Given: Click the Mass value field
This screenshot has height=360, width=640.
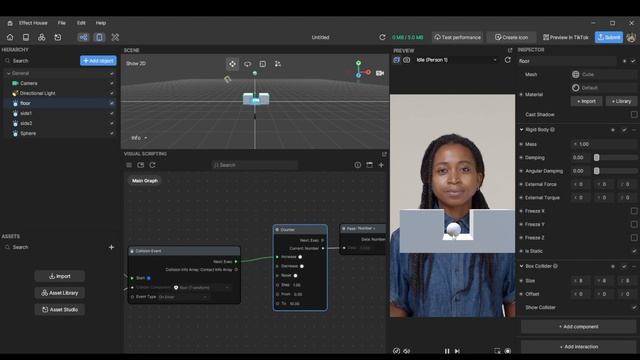Looking at the screenshot, I should [604, 144].
